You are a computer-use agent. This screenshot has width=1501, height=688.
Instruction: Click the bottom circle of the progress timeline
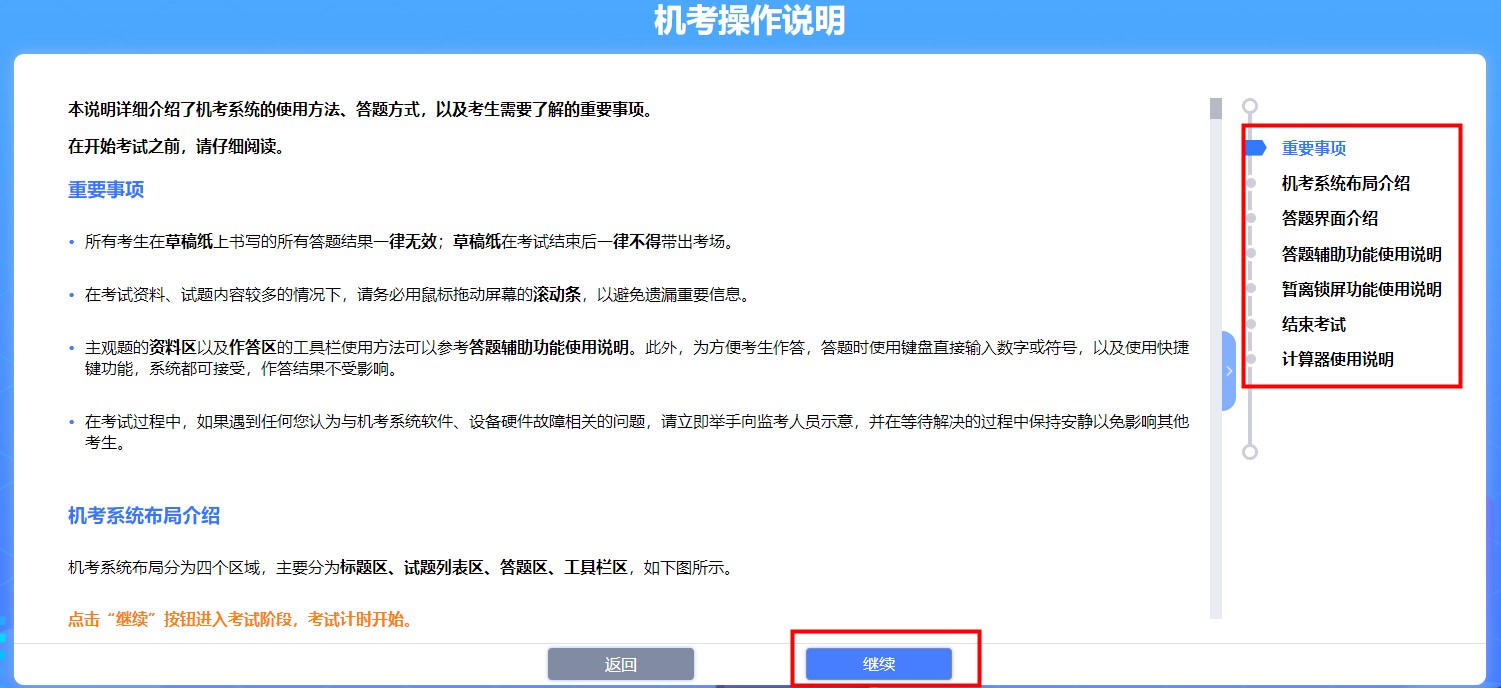tap(1251, 453)
